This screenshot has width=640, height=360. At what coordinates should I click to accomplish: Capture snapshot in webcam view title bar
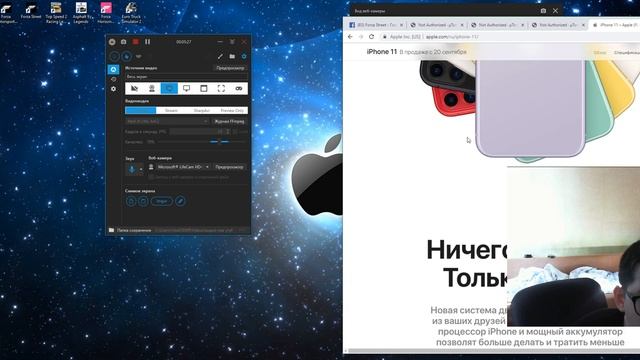(543, 11)
